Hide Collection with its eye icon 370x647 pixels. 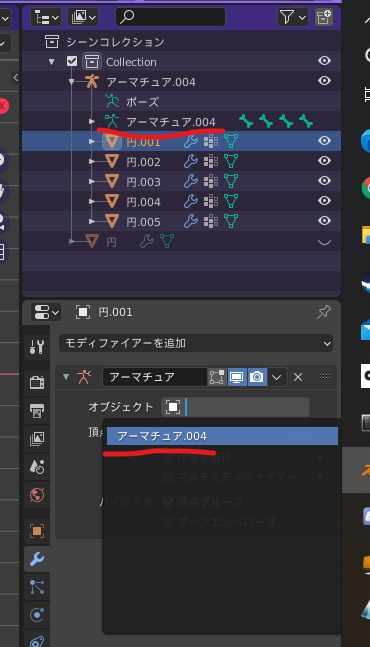(325, 61)
